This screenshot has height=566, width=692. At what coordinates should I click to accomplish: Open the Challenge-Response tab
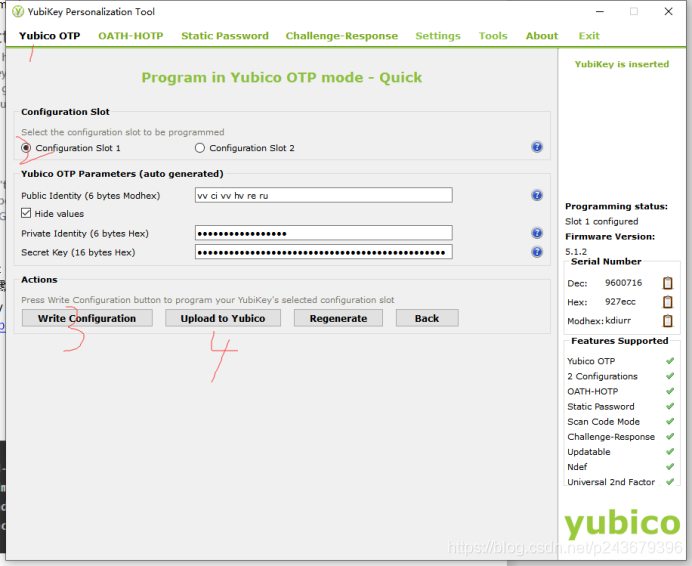342,36
